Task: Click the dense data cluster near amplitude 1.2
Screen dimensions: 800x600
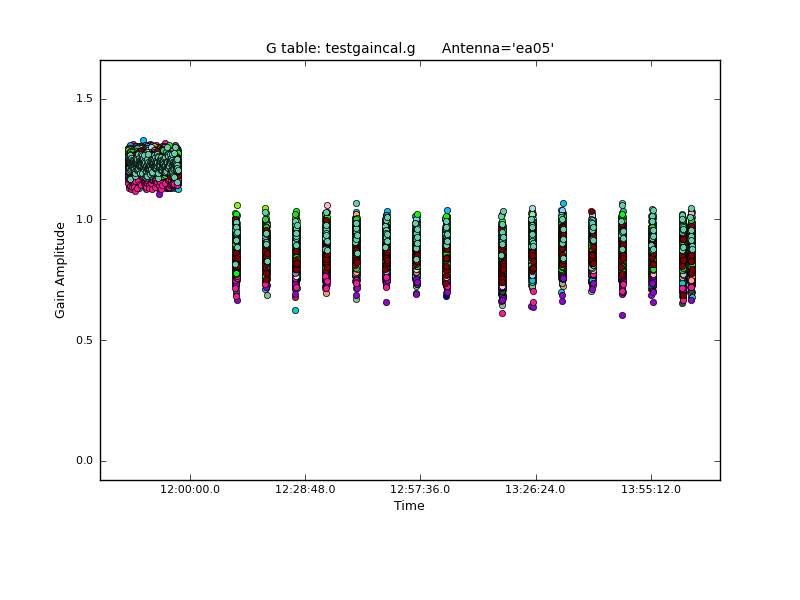Action: (x=153, y=166)
